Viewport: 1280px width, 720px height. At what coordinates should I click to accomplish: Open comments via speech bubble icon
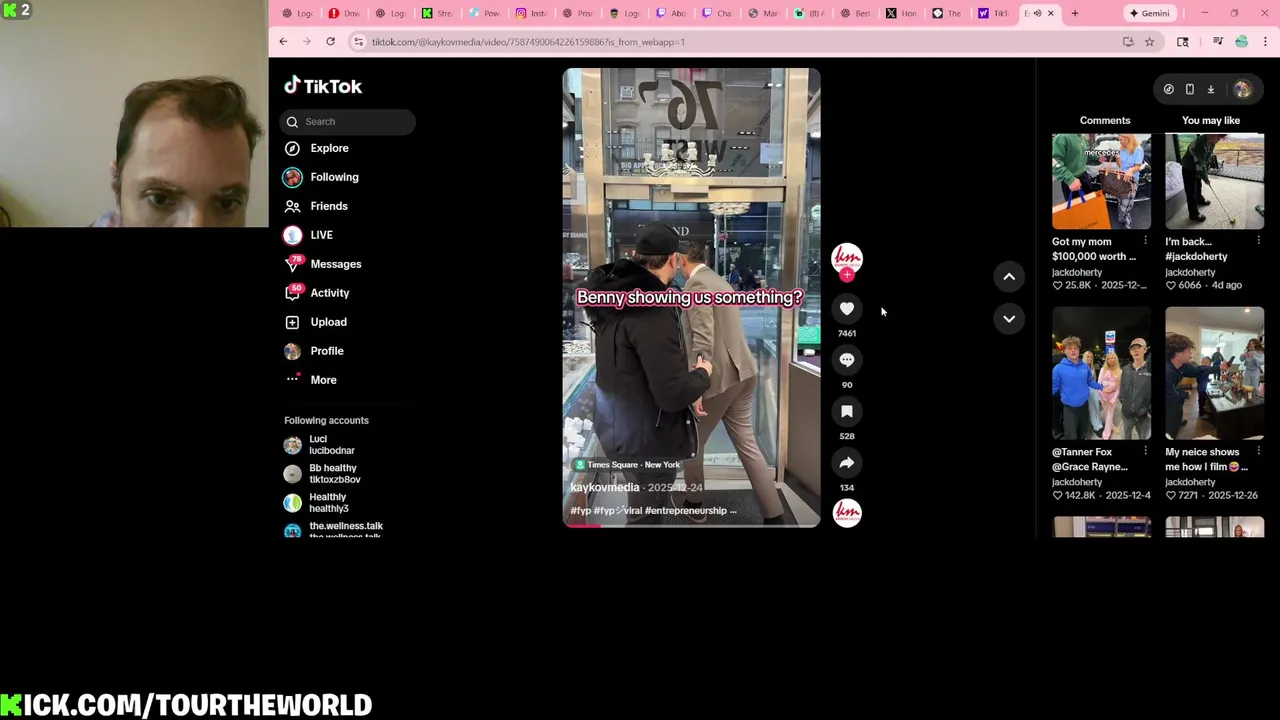(847, 360)
